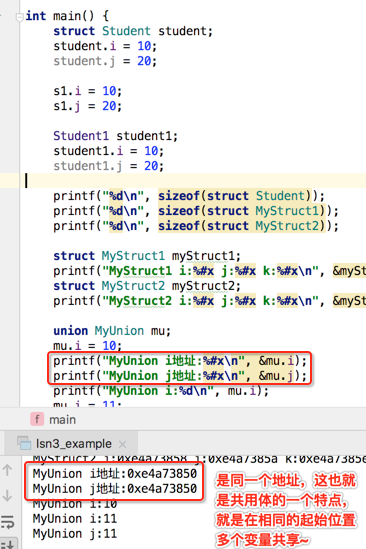The width and height of the screenshot is (366, 549).
Task: Click the down arrow in run panel
Action: (x=7, y=495)
